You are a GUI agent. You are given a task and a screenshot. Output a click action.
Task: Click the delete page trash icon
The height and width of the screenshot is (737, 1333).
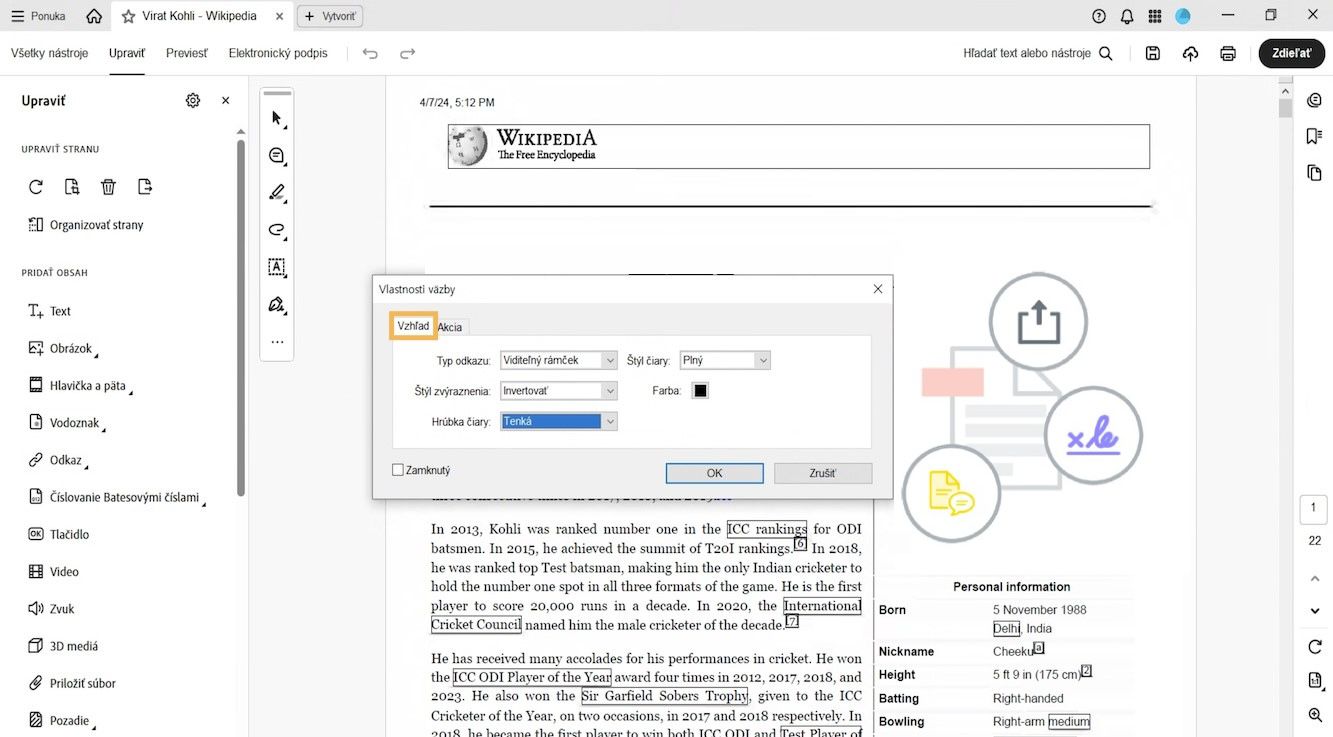(109, 187)
